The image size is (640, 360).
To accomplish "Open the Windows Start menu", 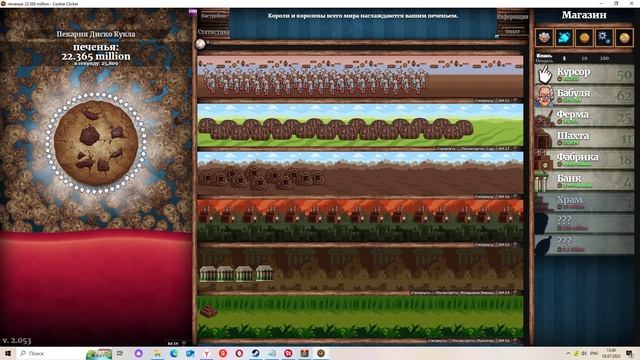I will point(8,353).
